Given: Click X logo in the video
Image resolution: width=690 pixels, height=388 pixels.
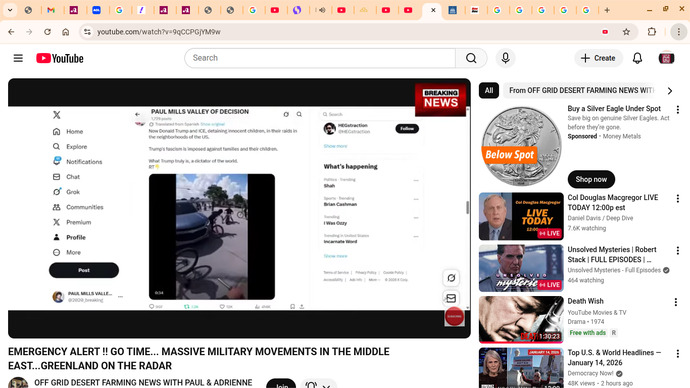Looking at the screenshot, I should [57, 115].
